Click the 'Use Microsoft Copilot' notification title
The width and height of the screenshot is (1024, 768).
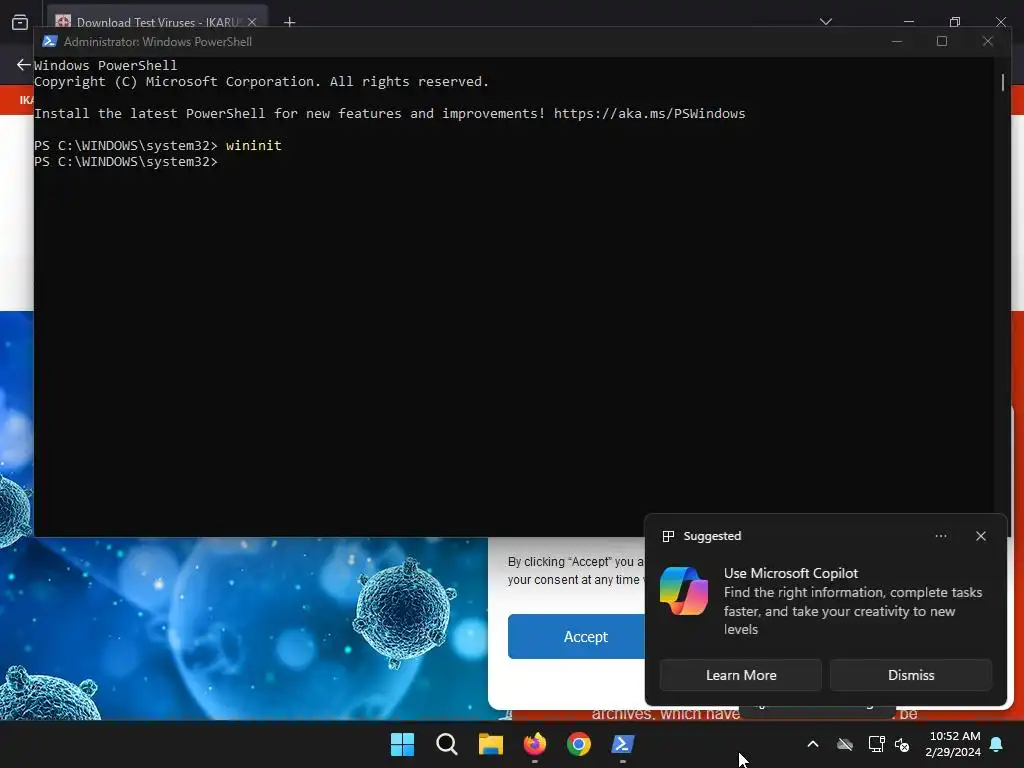790,573
